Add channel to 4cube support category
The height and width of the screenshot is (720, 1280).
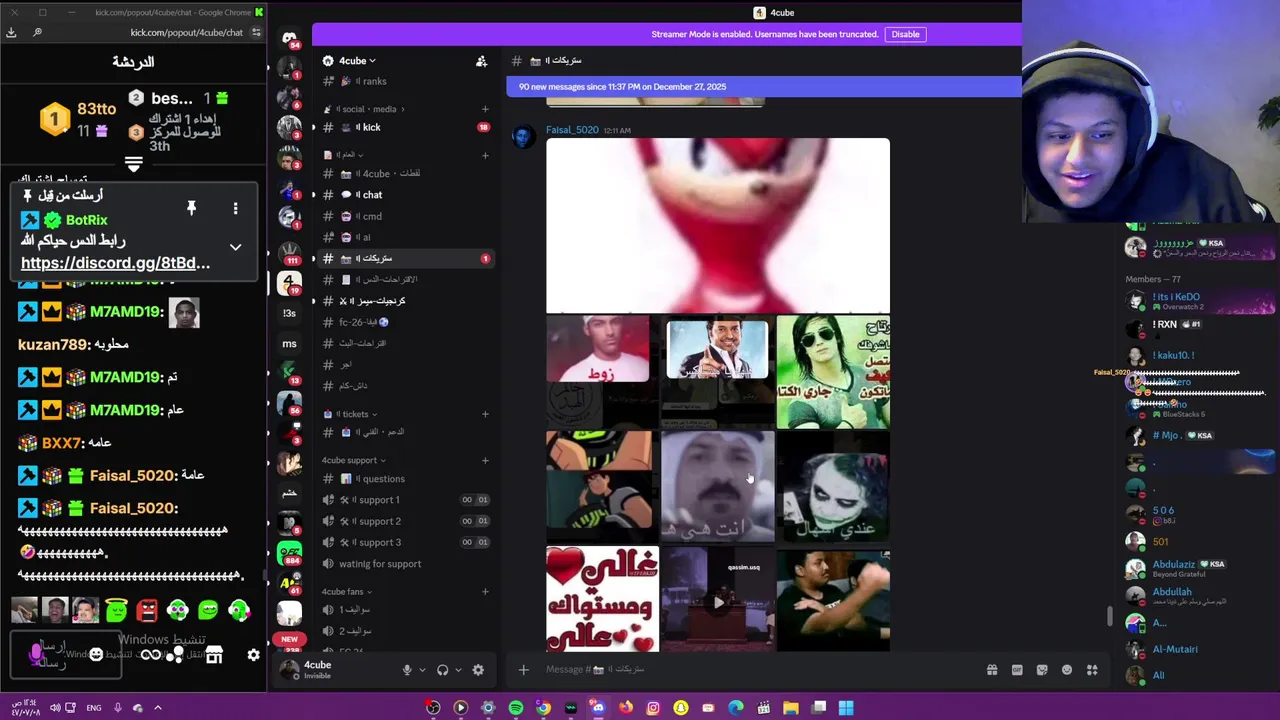[x=485, y=460]
